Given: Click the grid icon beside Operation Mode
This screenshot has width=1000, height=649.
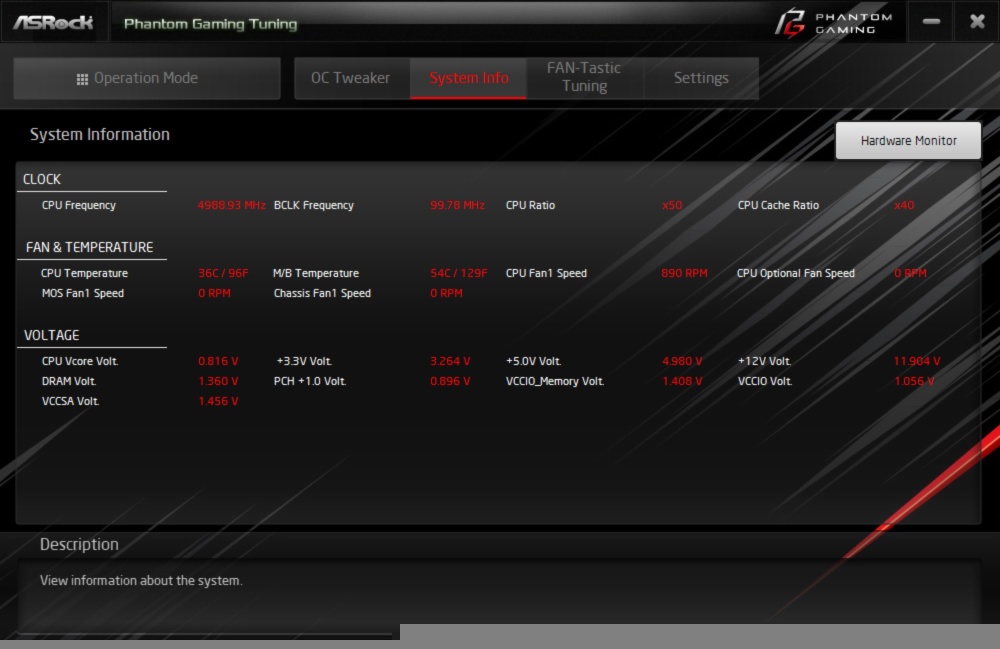Looking at the screenshot, I should point(82,79).
